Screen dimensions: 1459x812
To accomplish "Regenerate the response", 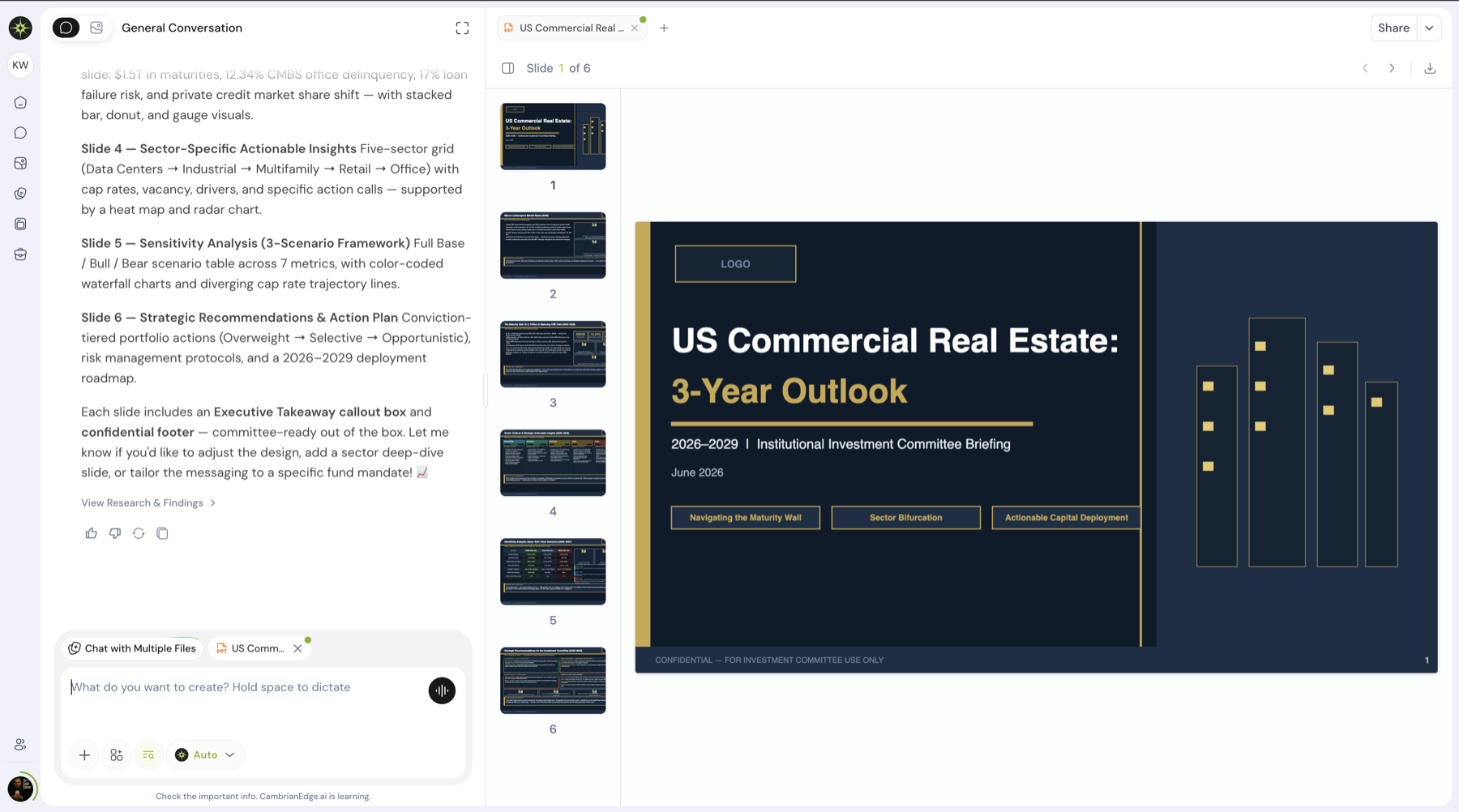I will pos(139,533).
